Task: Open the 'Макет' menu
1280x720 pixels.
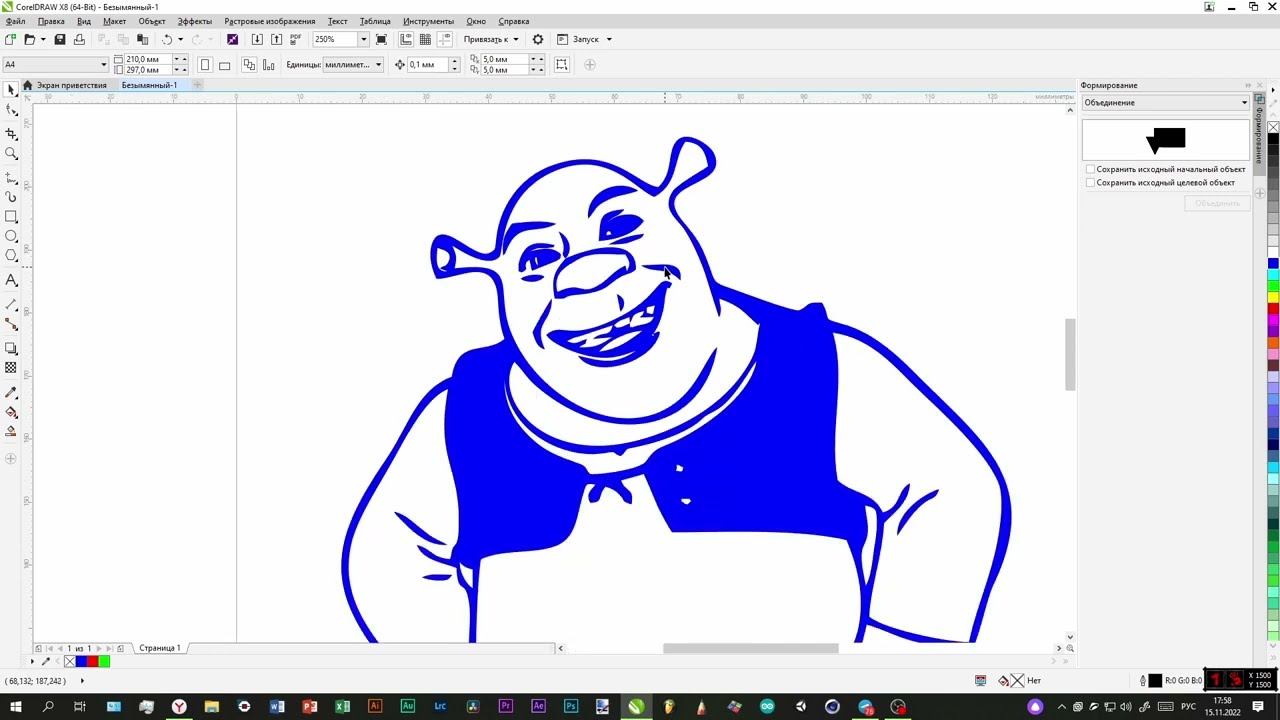Action: tap(115, 21)
